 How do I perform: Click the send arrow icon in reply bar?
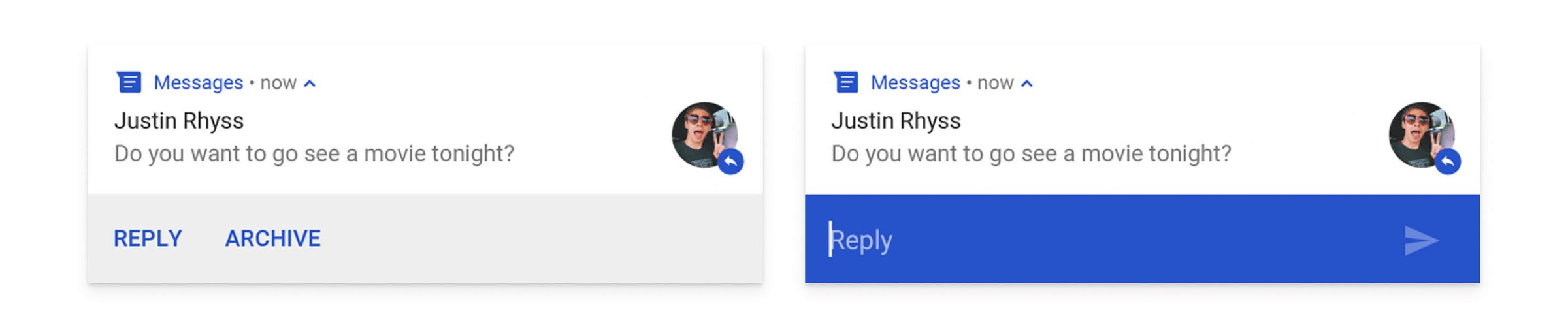pos(1421,240)
